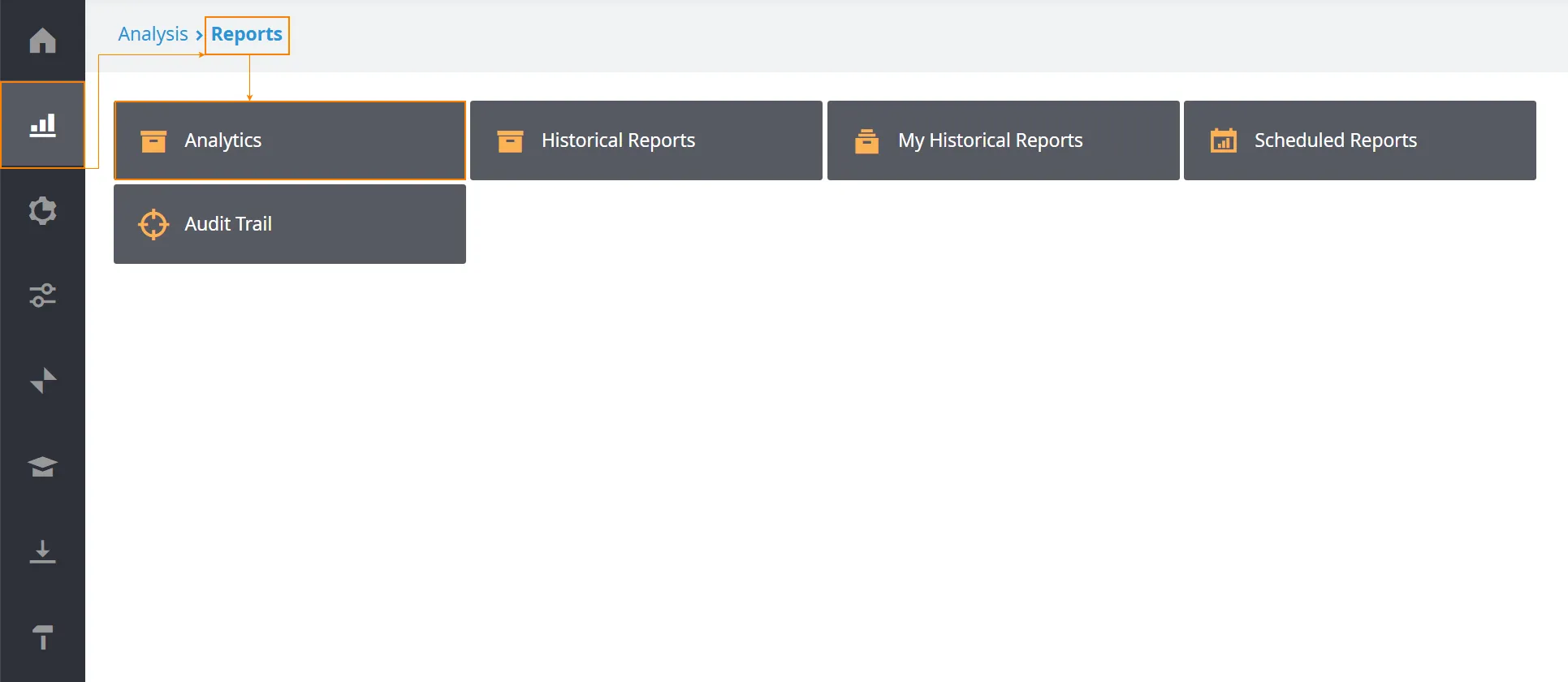Open the Scheduled Reports tile
Image resolution: width=1568 pixels, height=682 pixels.
(1360, 140)
